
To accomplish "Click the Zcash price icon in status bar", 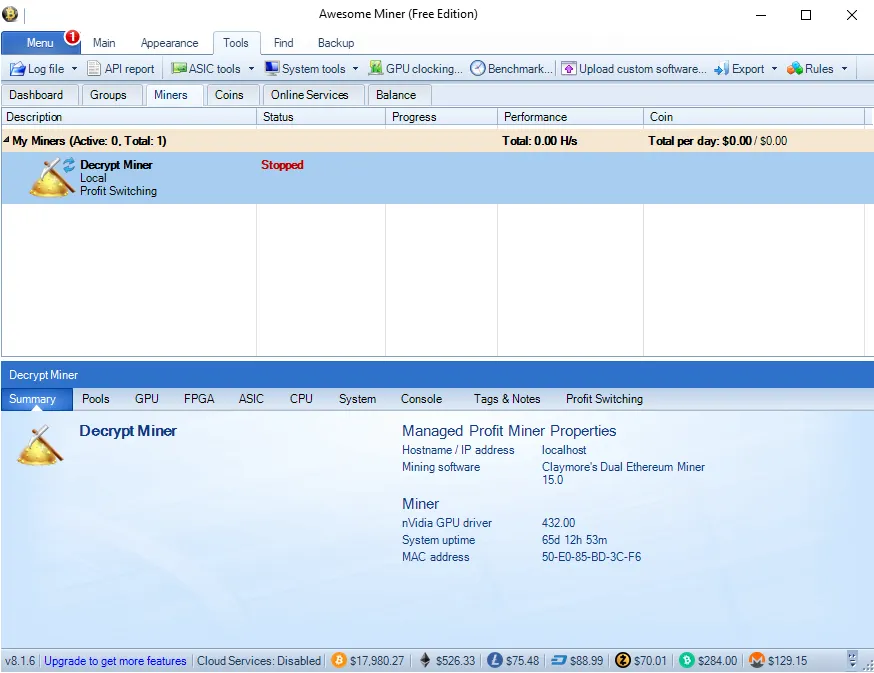I will click(623, 660).
